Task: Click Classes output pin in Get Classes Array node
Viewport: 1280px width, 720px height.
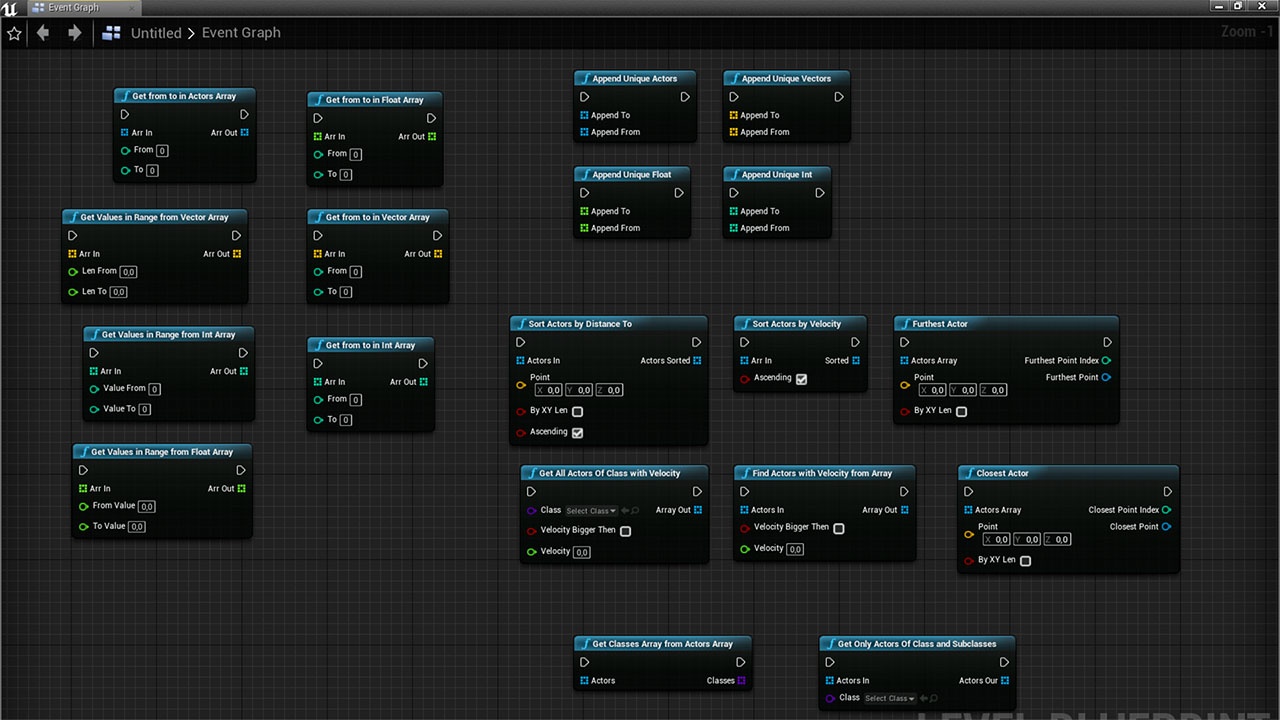Action: pos(741,680)
